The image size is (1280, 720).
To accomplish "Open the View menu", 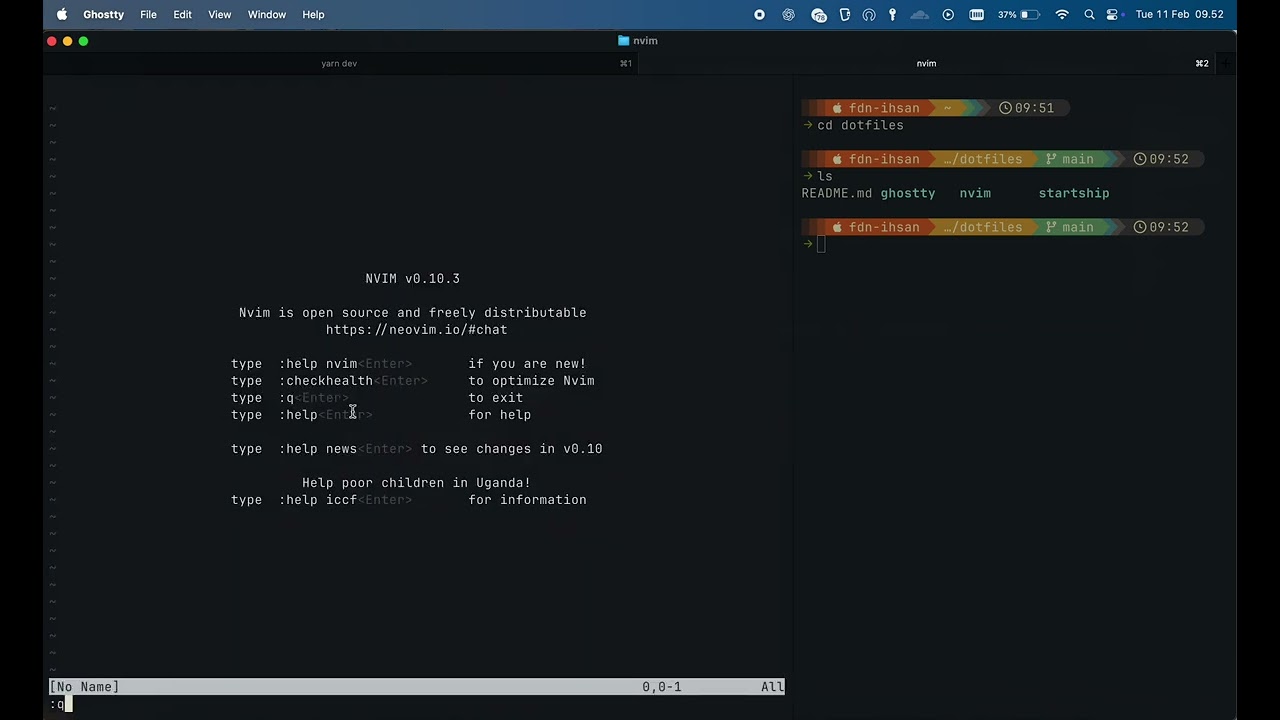I will tap(219, 14).
